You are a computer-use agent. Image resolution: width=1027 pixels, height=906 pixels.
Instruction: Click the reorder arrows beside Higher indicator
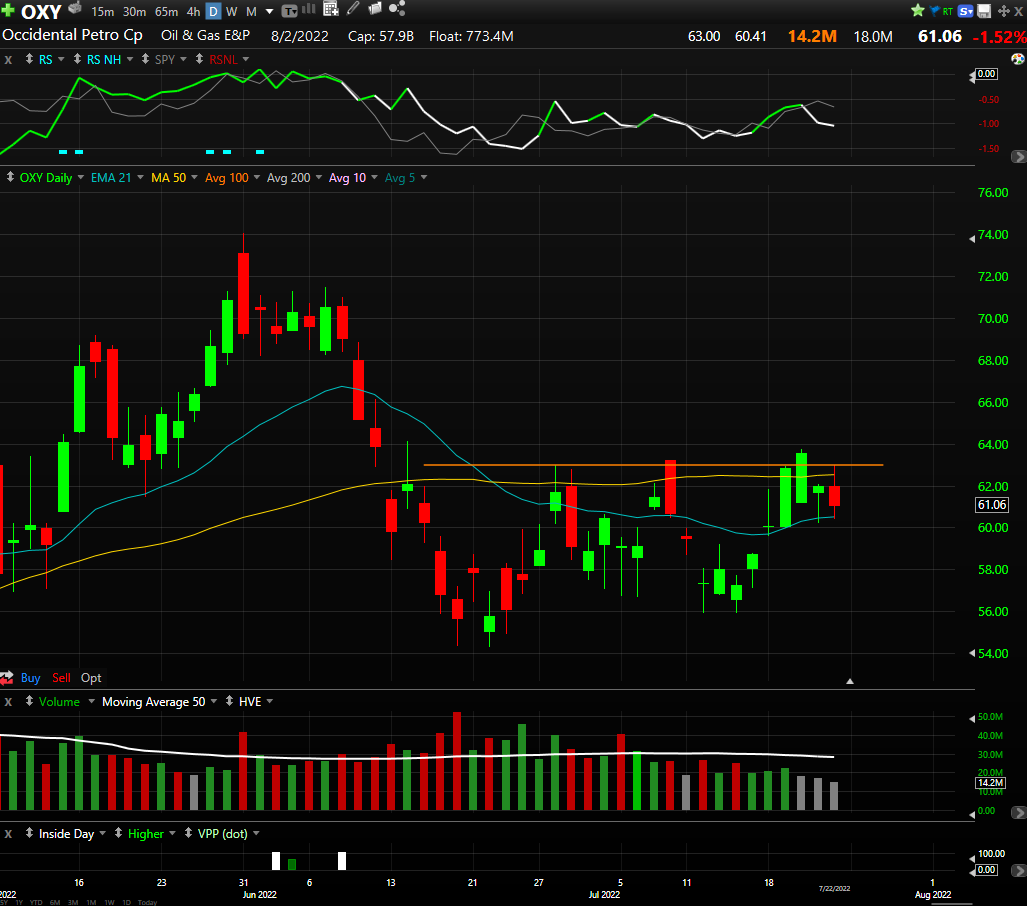pos(119,833)
